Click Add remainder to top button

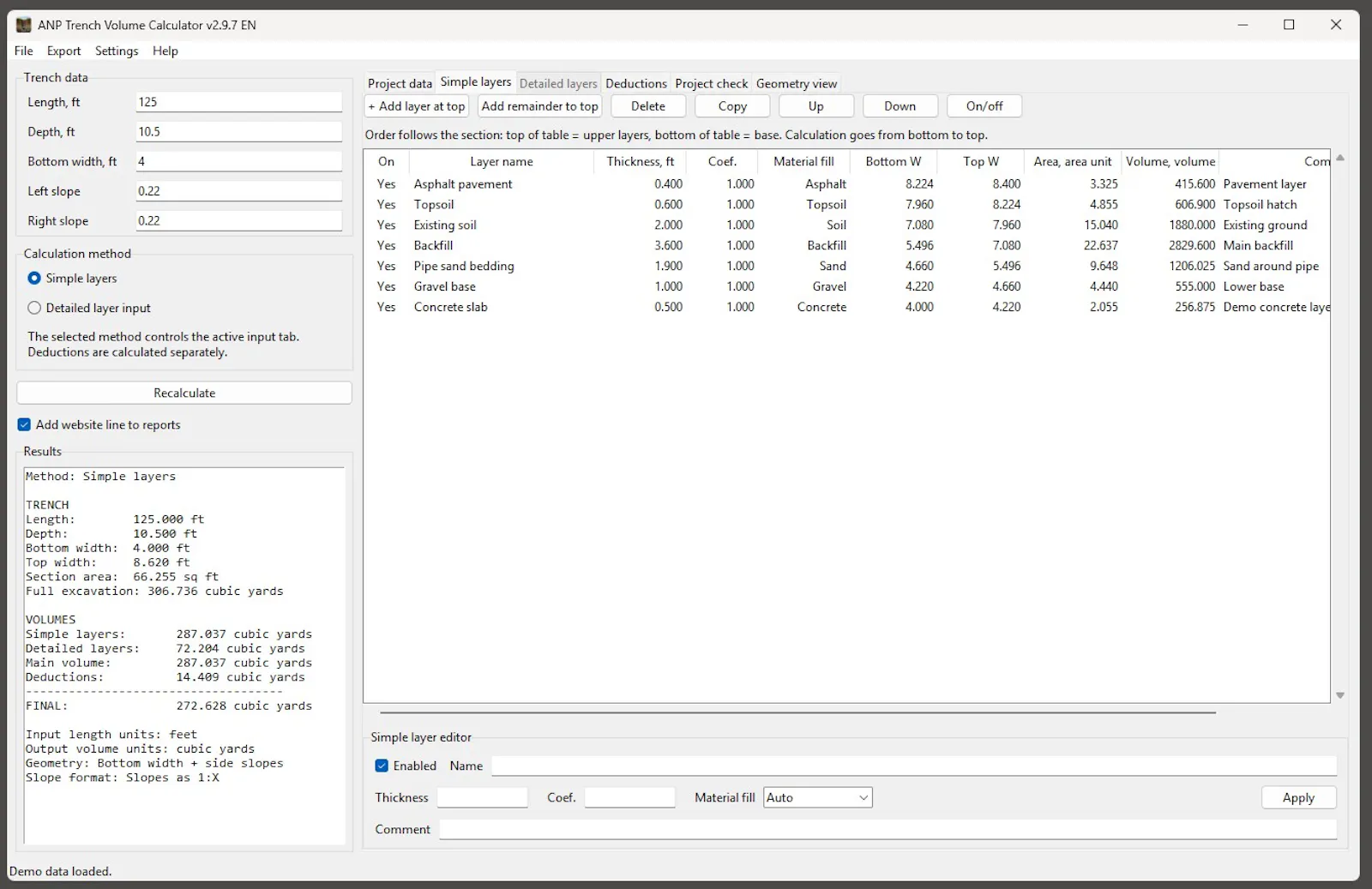click(x=539, y=106)
